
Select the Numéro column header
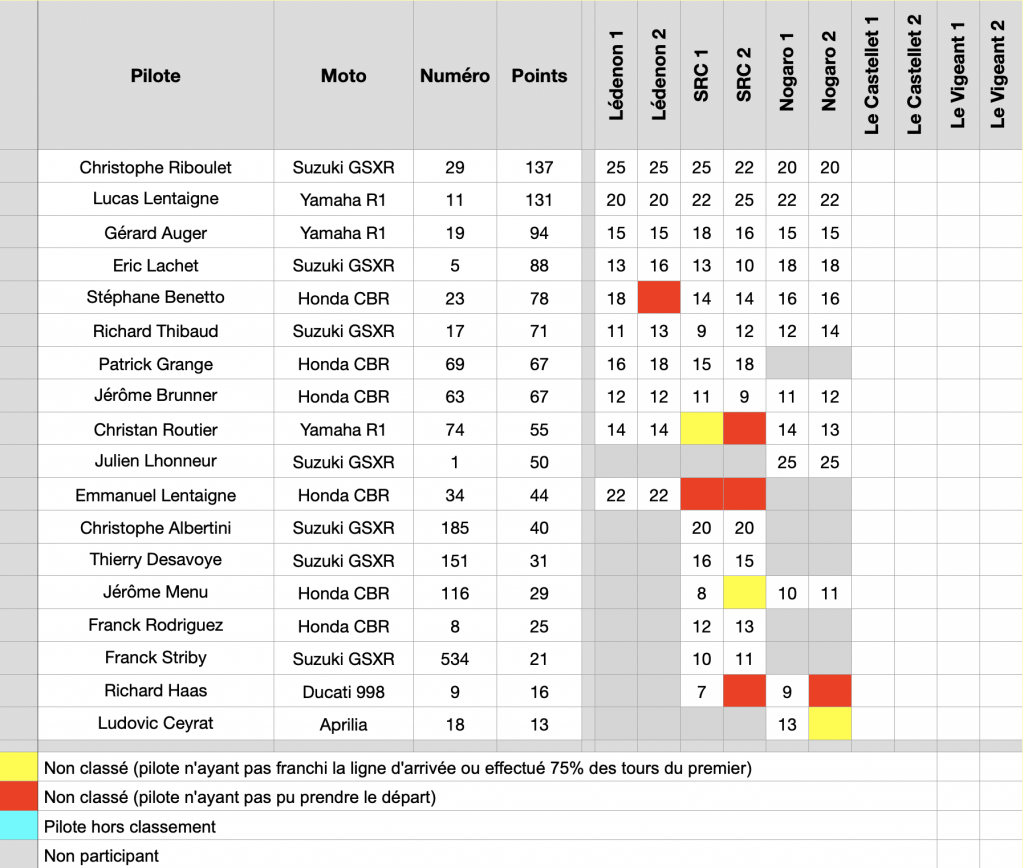tap(455, 76)
